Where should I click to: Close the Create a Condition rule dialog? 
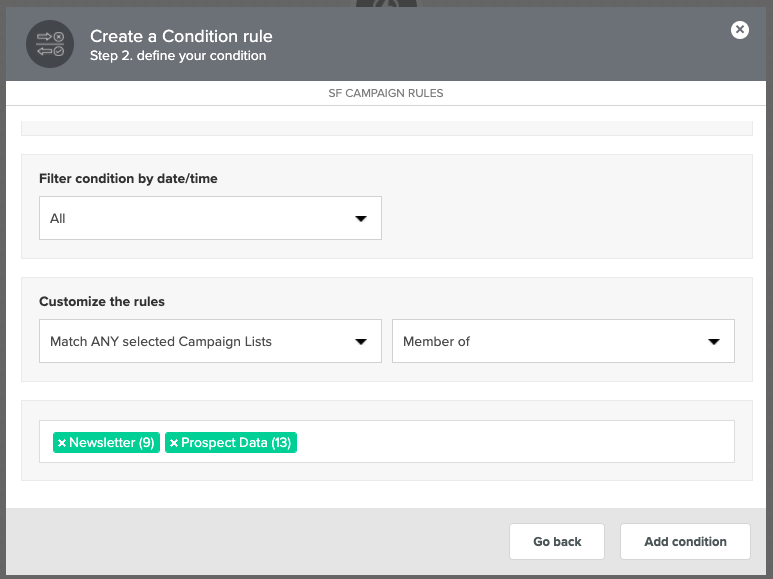739,30
